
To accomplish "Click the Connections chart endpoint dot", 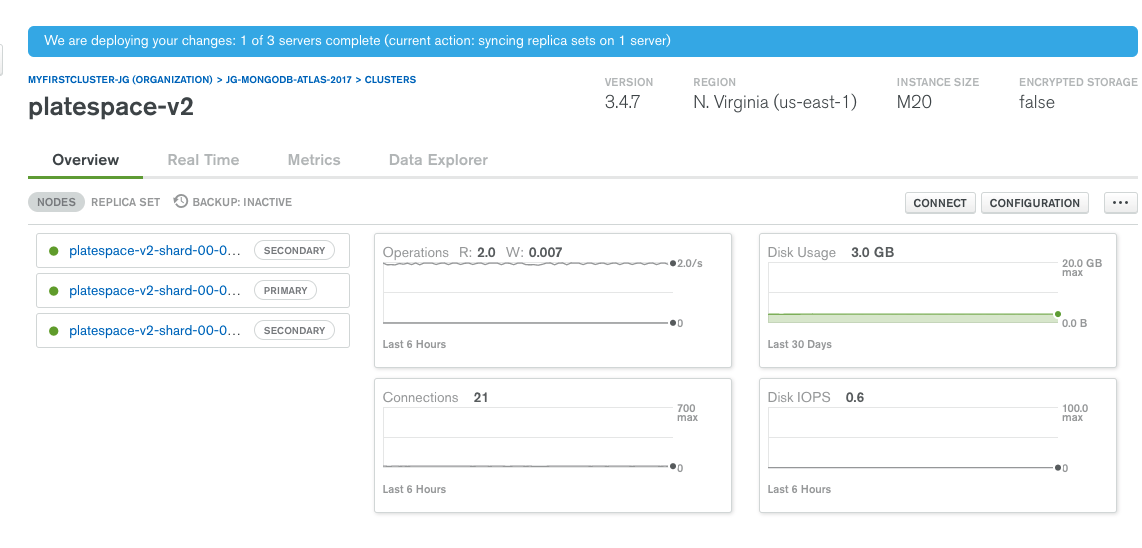I will click(x=673, y=466).
